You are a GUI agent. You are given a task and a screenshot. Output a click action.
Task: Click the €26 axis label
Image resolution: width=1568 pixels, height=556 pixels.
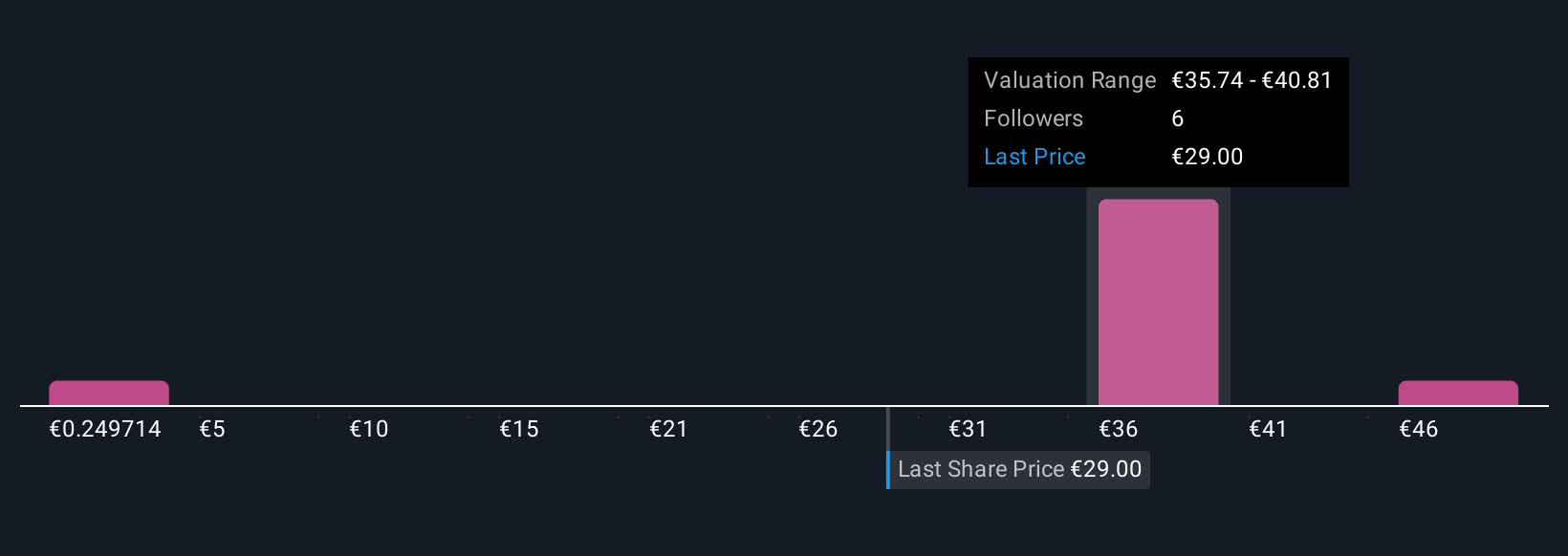(818, 429)
